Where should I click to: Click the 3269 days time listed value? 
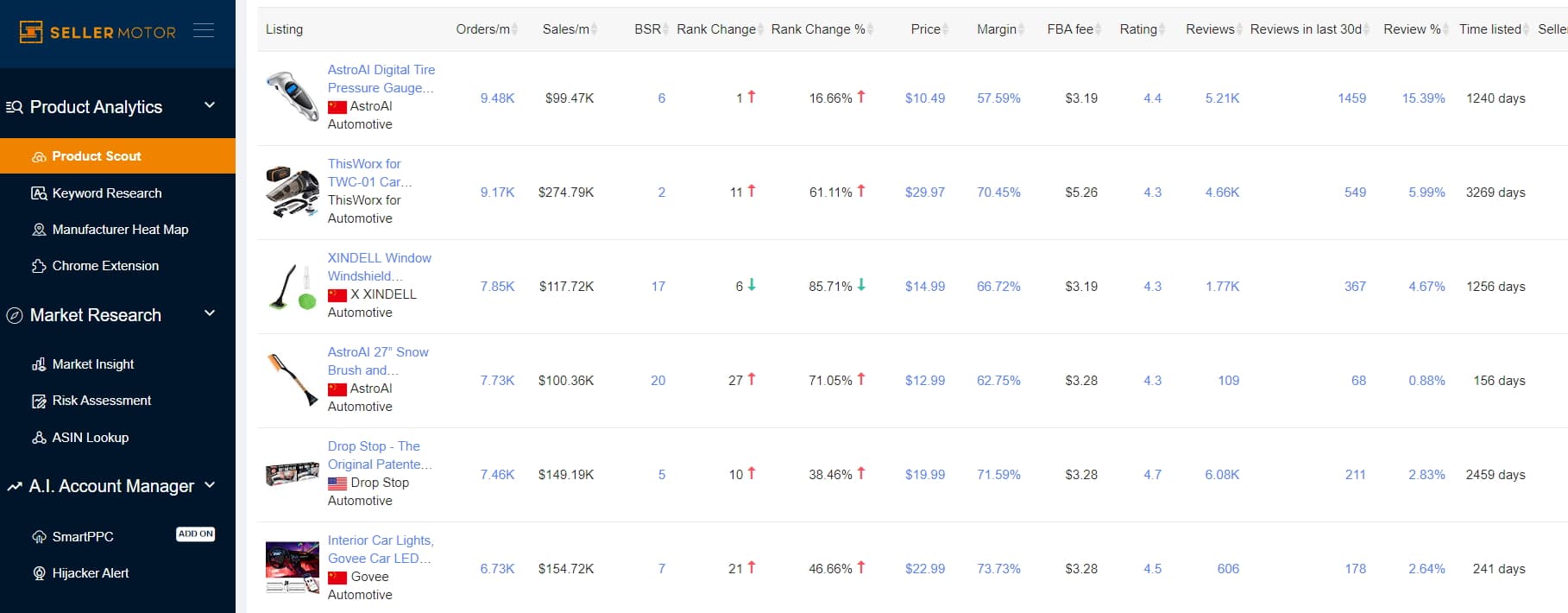(1496, 193)
